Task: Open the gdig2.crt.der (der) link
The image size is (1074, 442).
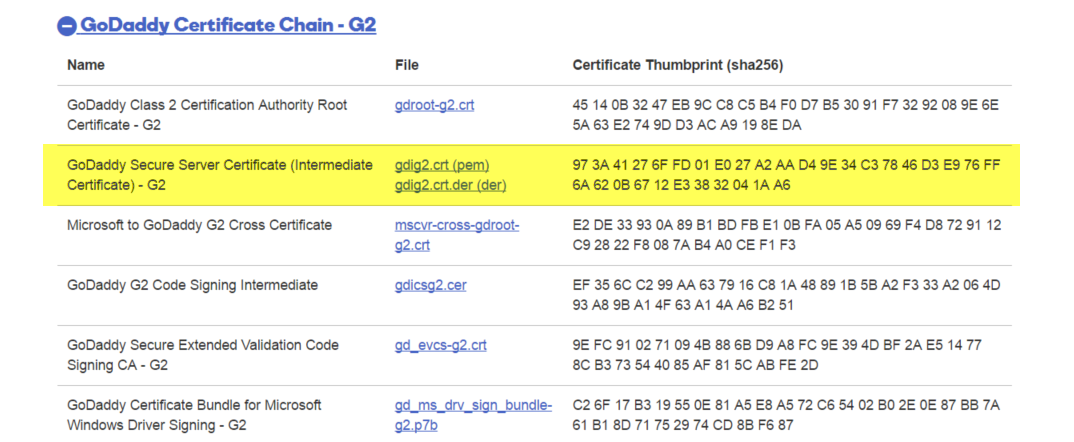Action: click(451, 185)
